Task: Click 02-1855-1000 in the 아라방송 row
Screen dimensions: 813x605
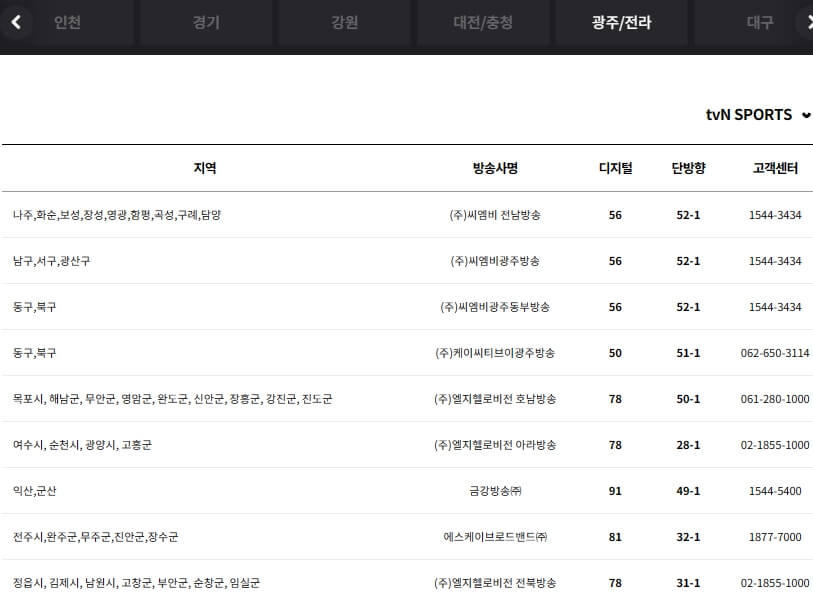Action: pyautogui.click(x=775, y=445)
